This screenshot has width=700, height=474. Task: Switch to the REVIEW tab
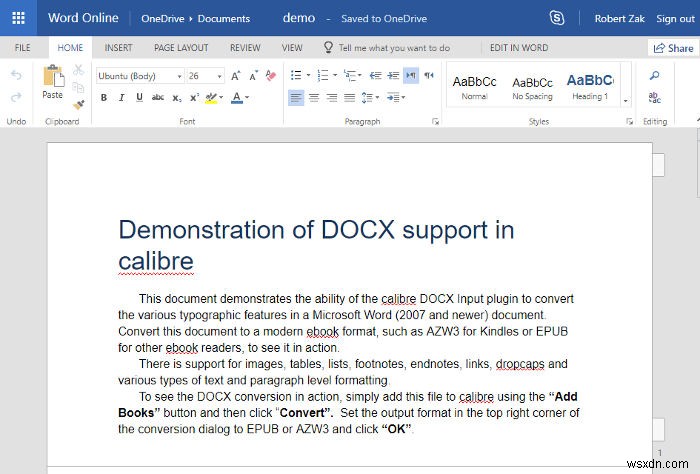[245, 48]
